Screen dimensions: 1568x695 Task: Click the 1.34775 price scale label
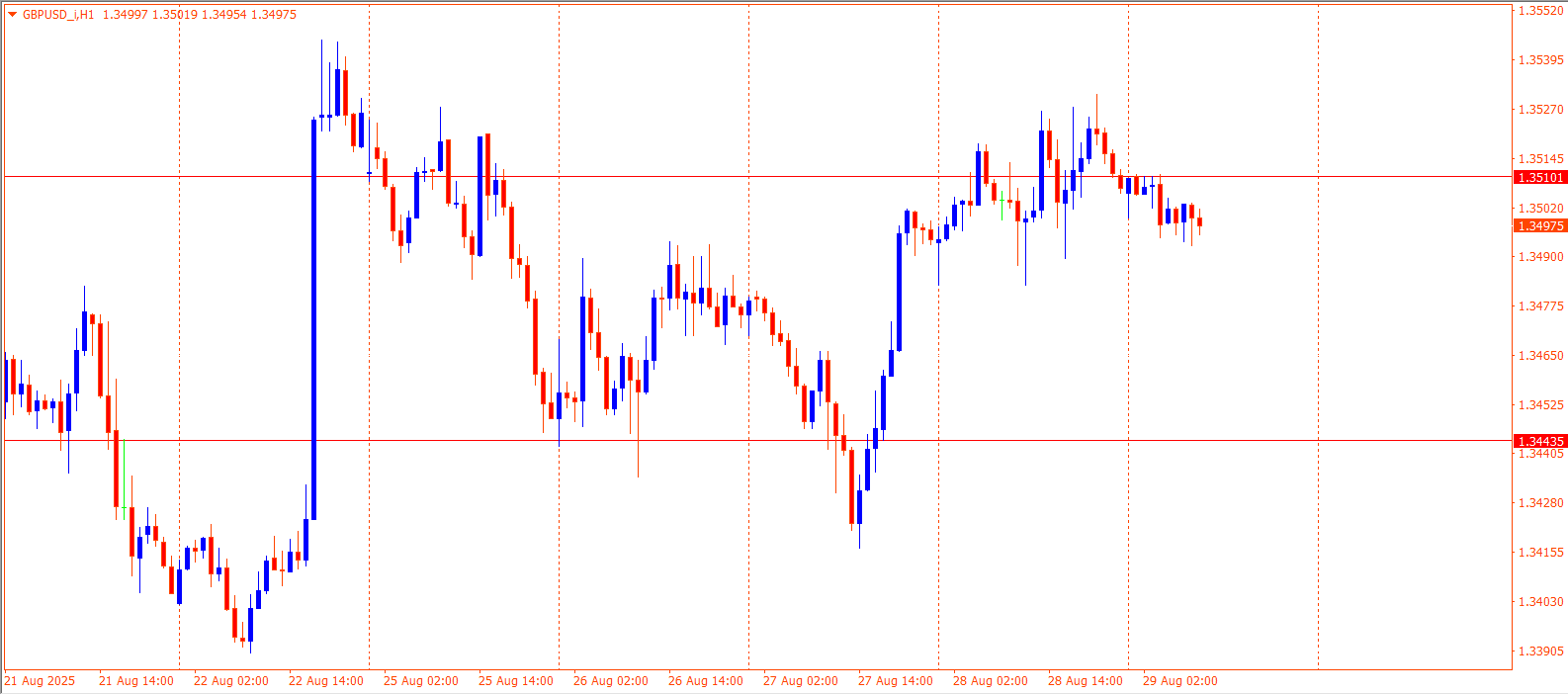1540,306
